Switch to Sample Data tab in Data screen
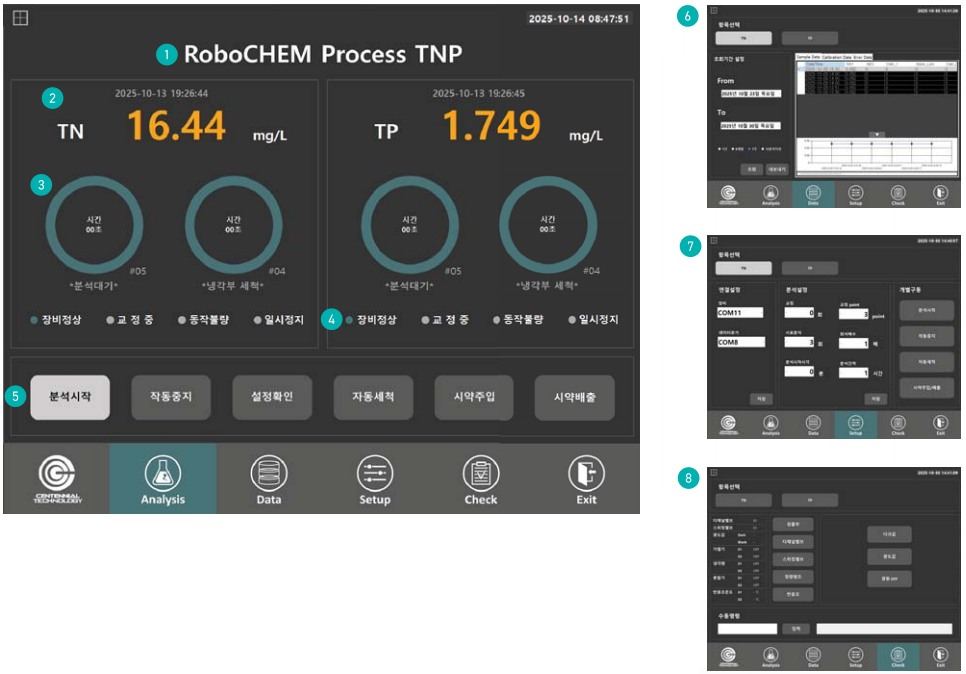966x674 pixels. pos(808,57)
